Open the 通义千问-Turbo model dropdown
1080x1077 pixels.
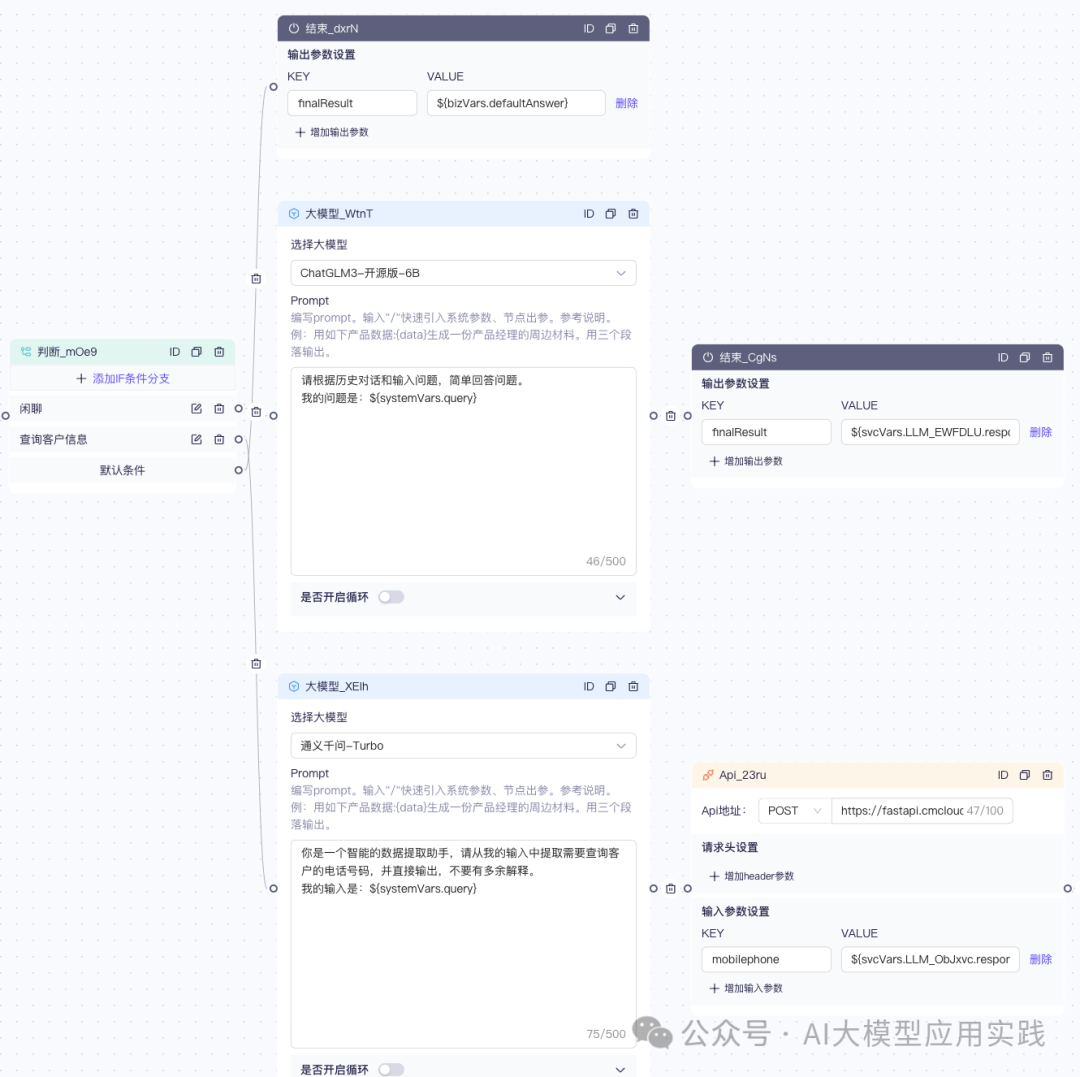coord(463,745)
